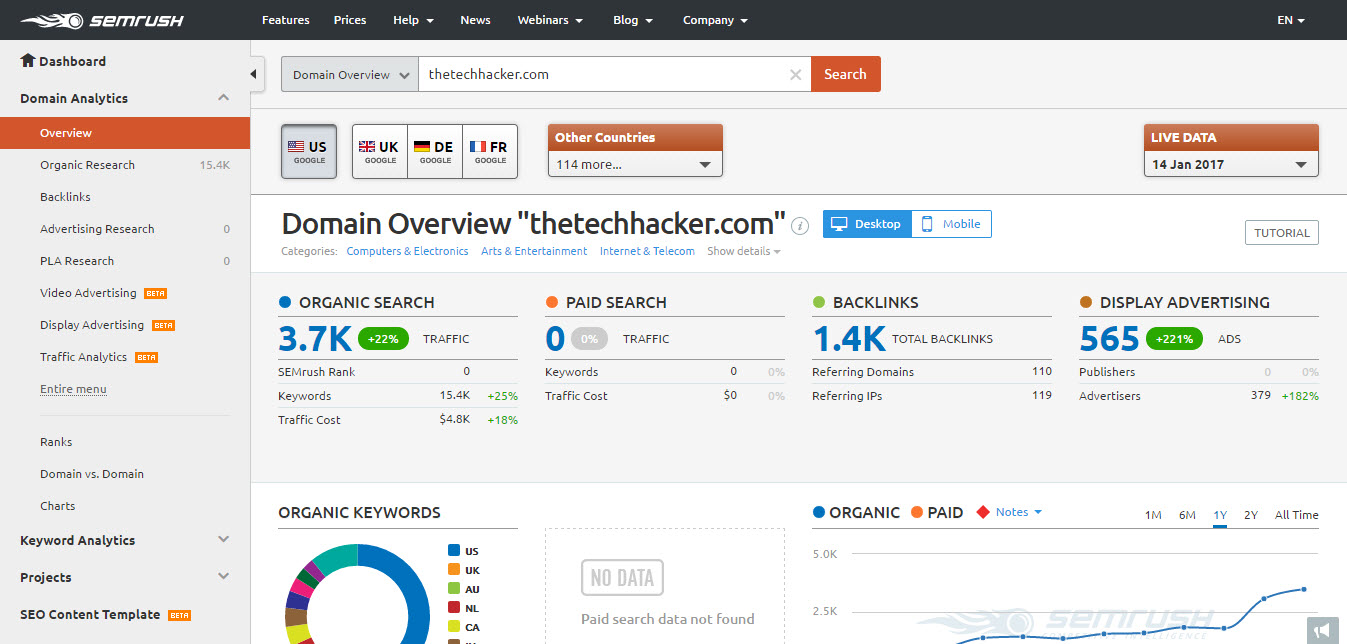This screenshot has height=644, width=1347.
Task: Collapse the sidebar with the arrow icon
Action: (253, 73)
